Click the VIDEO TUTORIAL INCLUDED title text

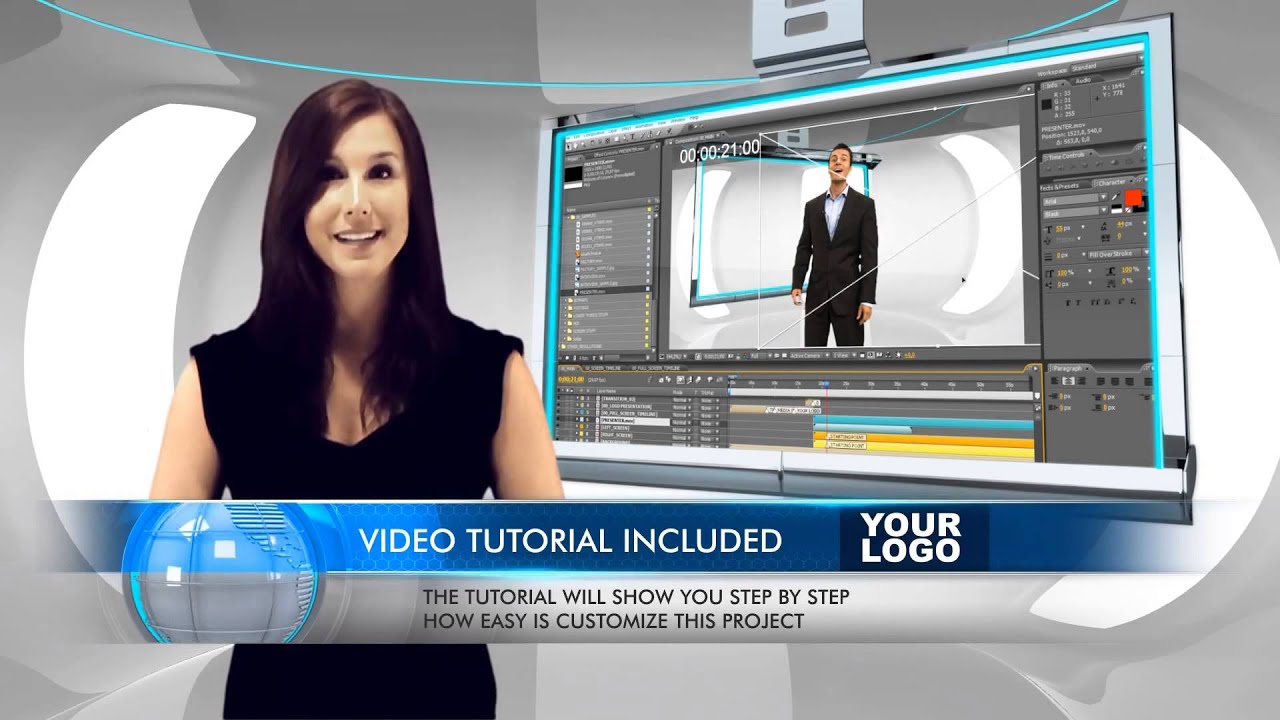point(570,541)
